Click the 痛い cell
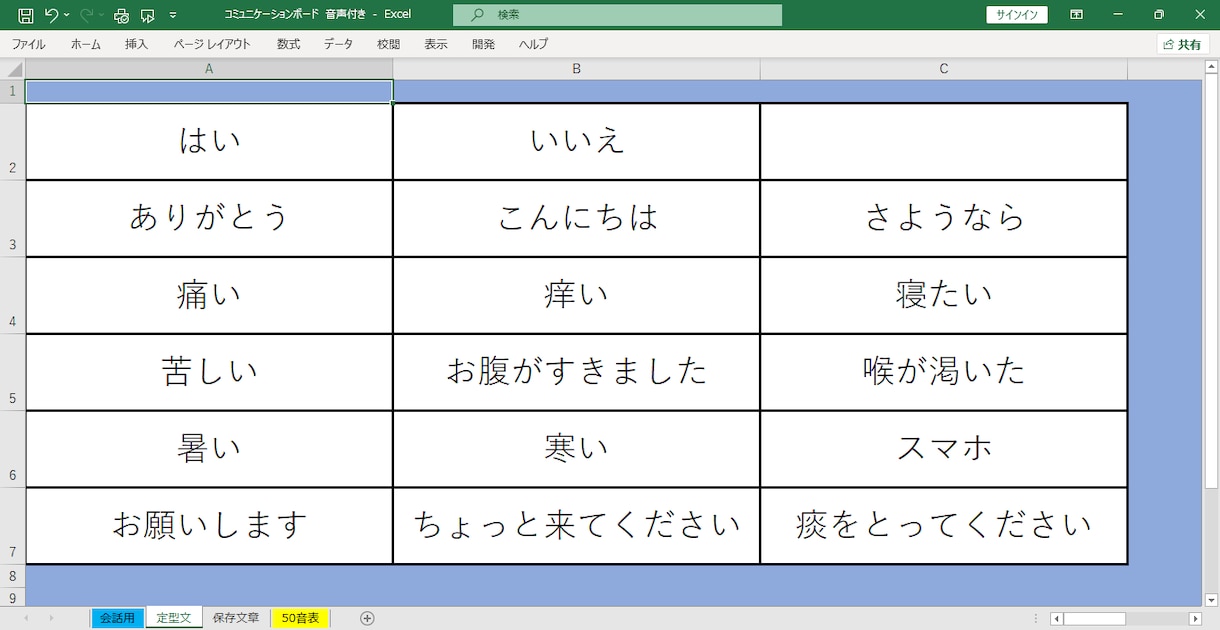 pyautogui.click(x=209, y=295)
